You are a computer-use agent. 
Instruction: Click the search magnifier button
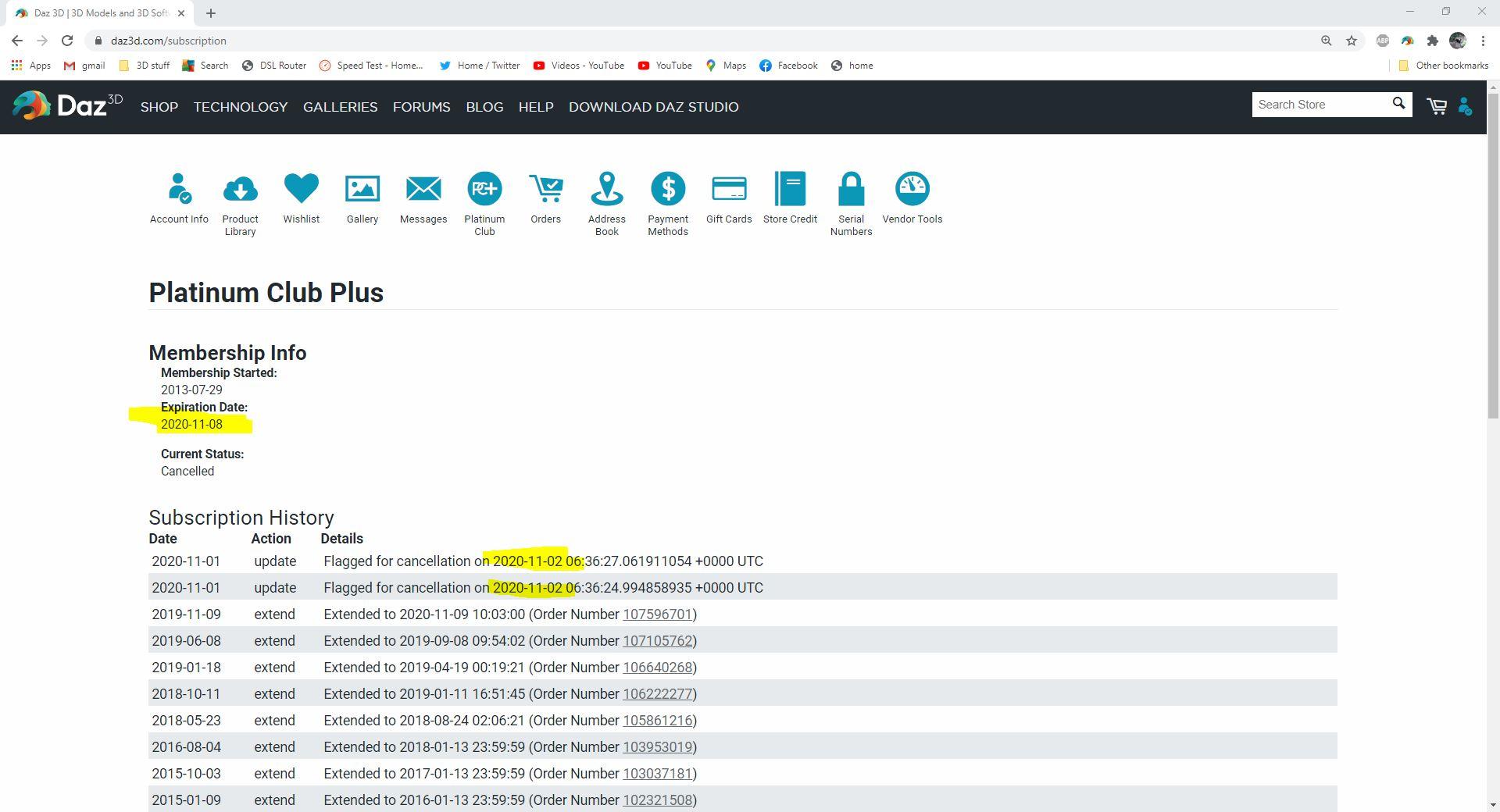coord(1398,104)
